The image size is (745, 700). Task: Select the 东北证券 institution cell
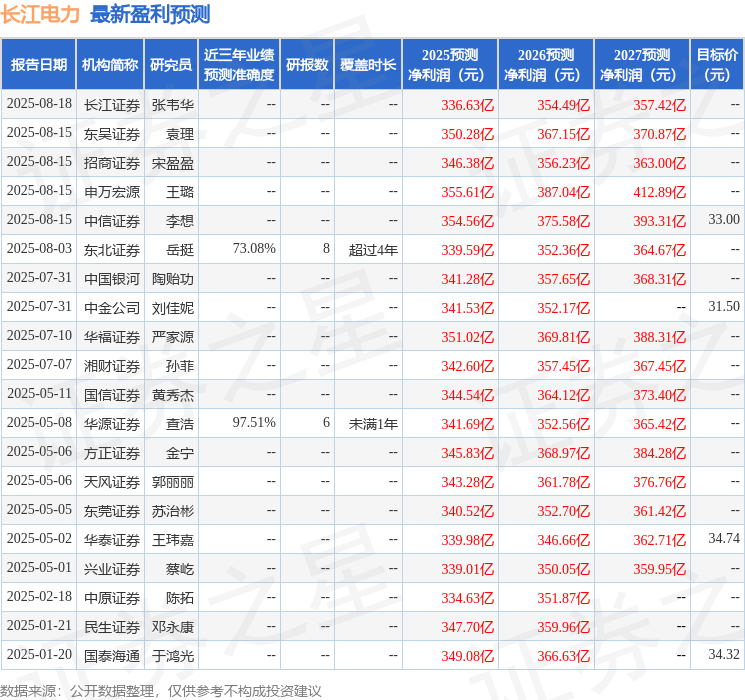[x=112, y=250]
